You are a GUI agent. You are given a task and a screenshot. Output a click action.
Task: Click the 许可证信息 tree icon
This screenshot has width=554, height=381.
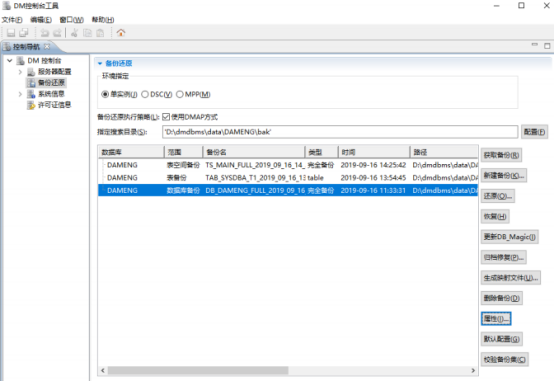31,105
